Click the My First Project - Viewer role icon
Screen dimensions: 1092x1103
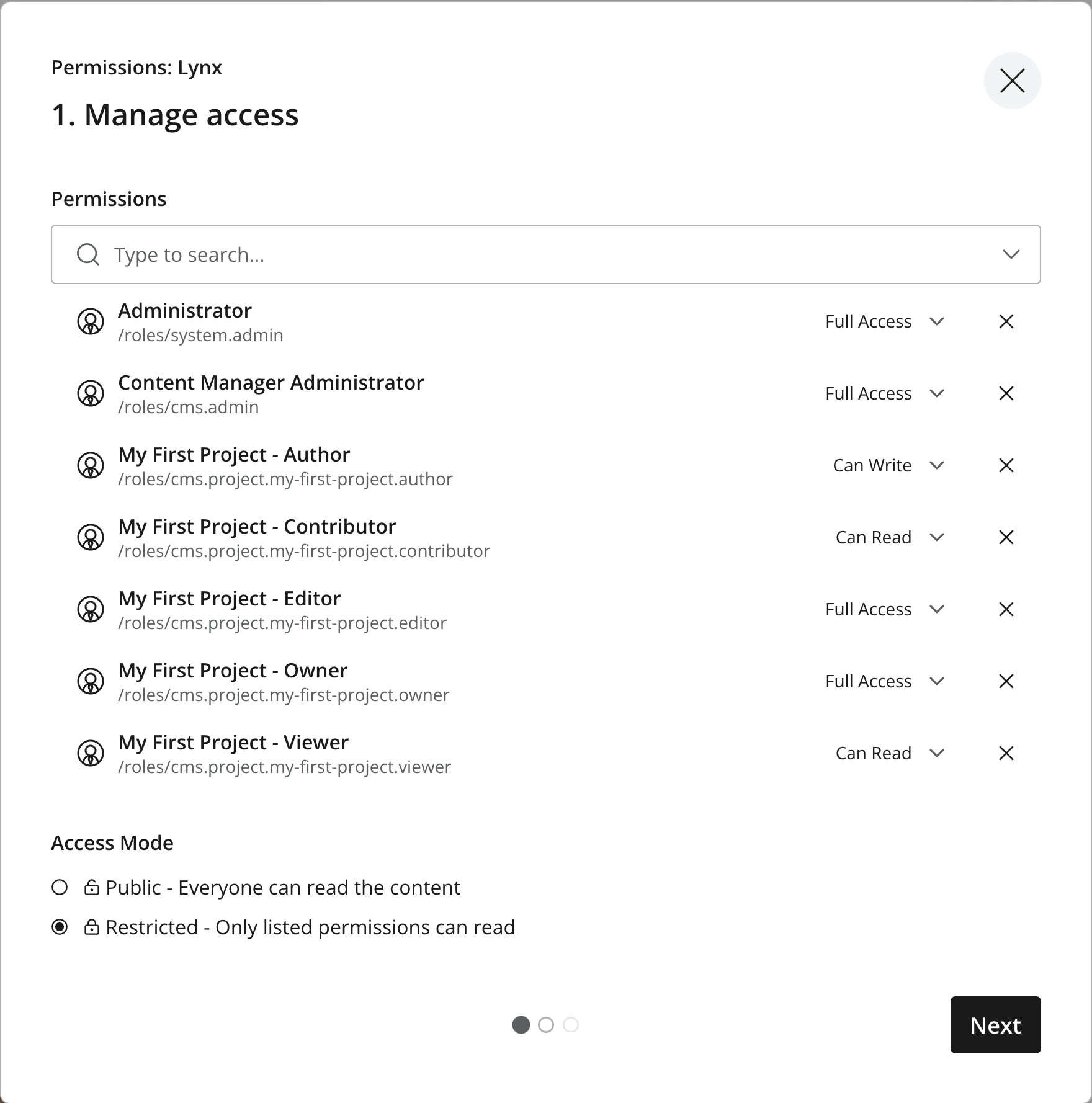pos(91,753)
